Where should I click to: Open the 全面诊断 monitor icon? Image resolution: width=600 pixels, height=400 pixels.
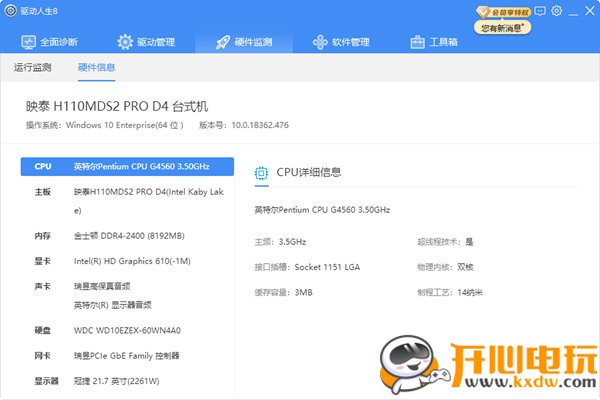28,42
